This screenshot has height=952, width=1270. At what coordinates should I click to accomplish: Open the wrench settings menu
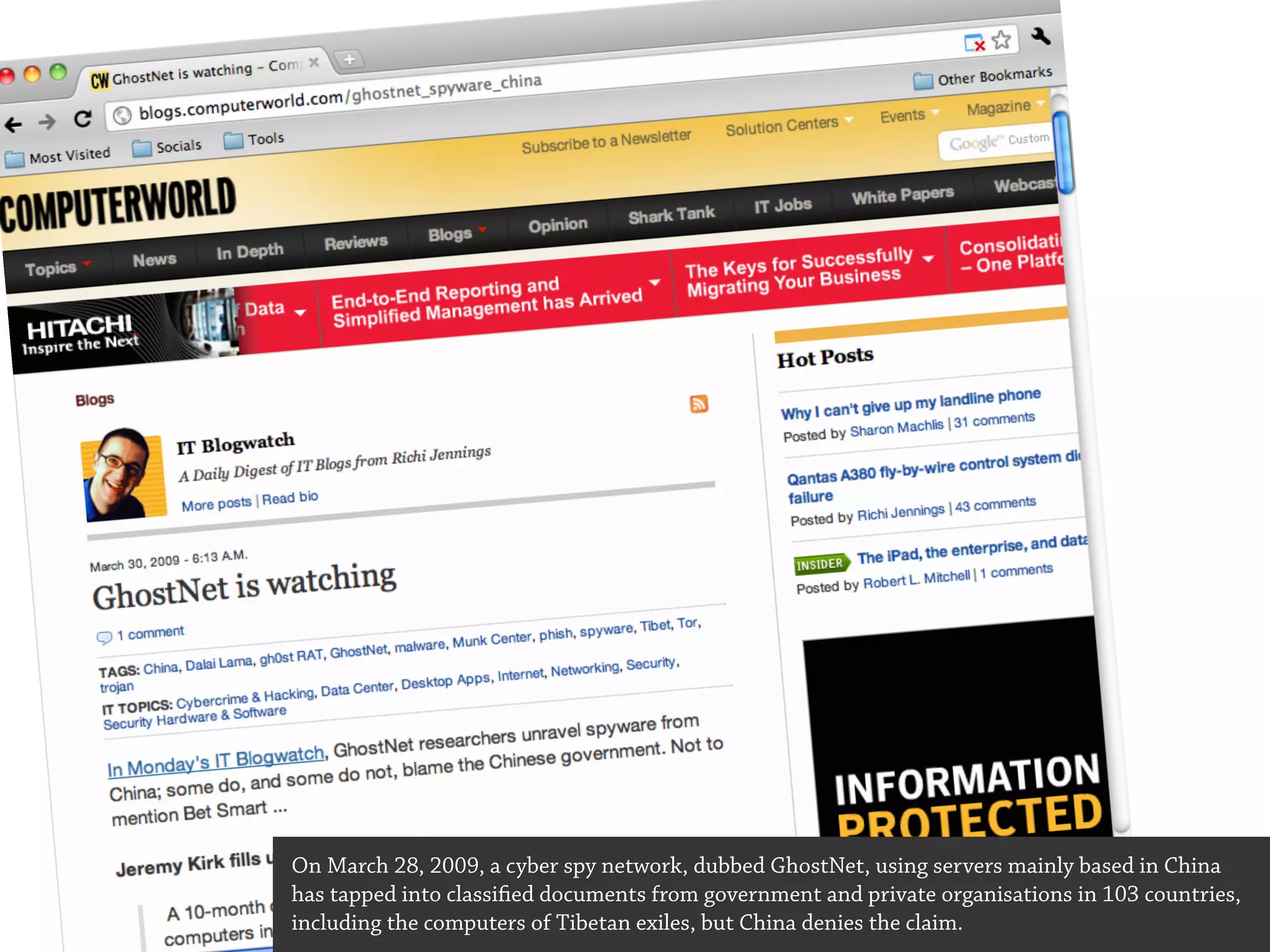tap(1041, 37)
